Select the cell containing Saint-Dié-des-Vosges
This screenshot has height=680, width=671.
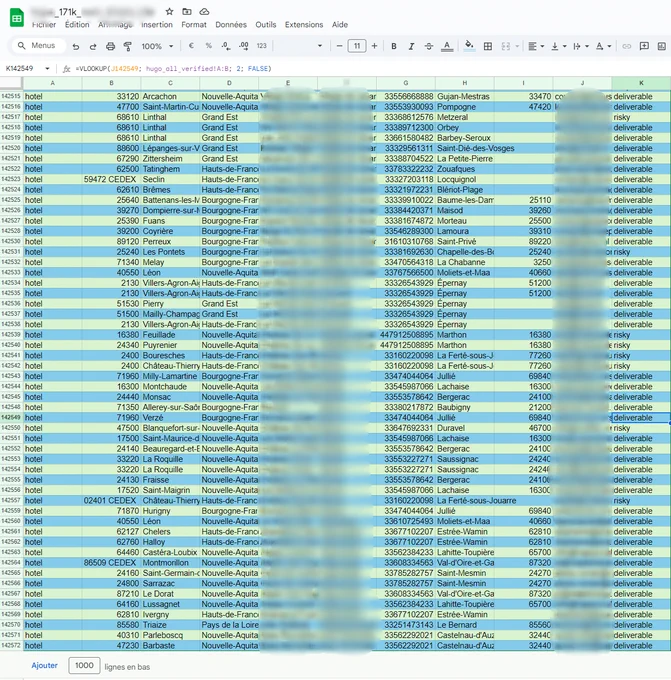pyautogui.click(x=465, y=148)
